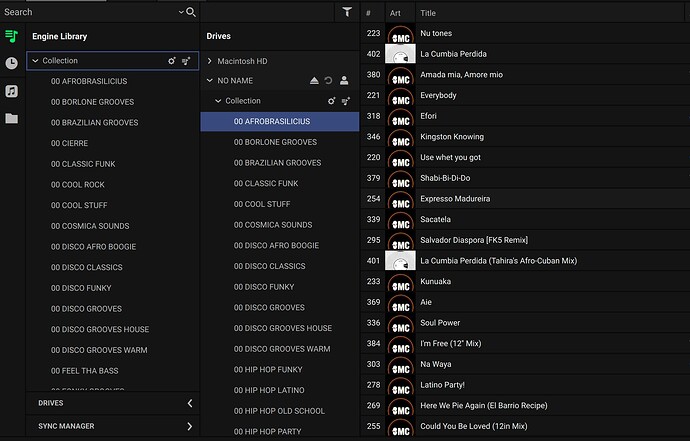Viewport: 690px width, 441px height.
Task: Select 00 AFROBRASILICIUS in Engine Library
Action: click(x=89, y=81)
